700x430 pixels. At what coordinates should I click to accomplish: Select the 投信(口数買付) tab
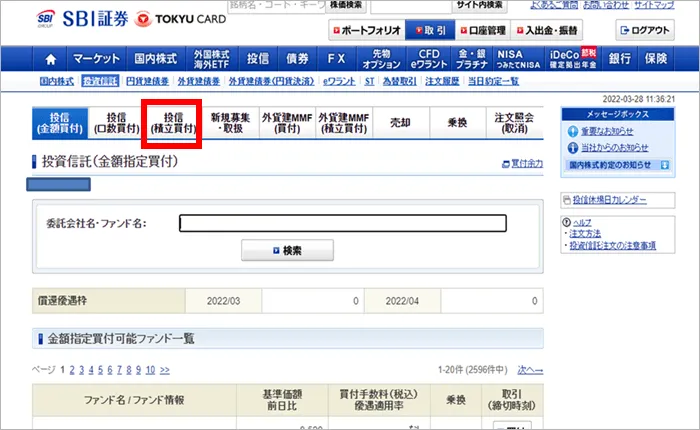117,123
